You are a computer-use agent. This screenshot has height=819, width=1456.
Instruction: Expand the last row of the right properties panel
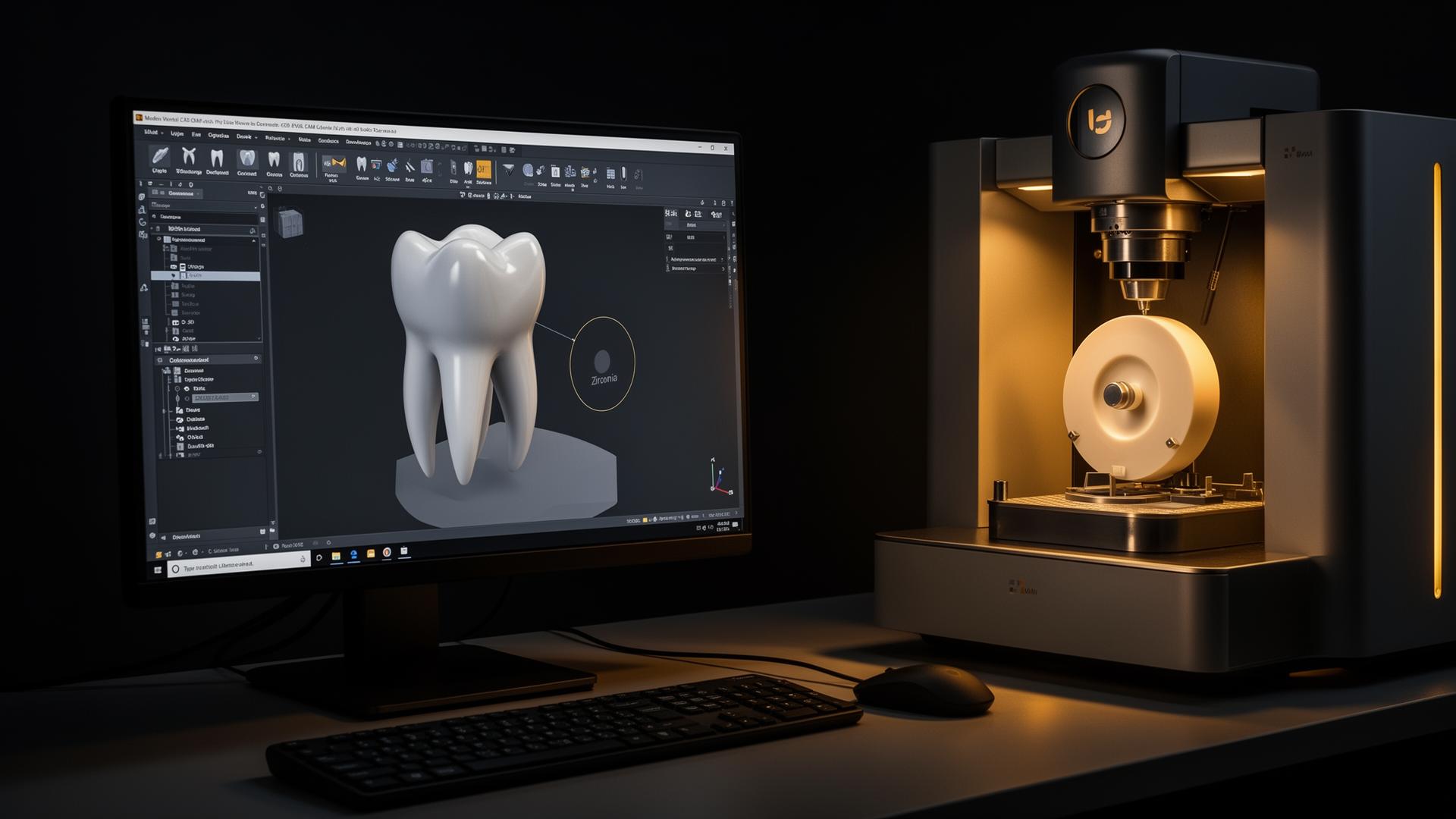(695, 268)
